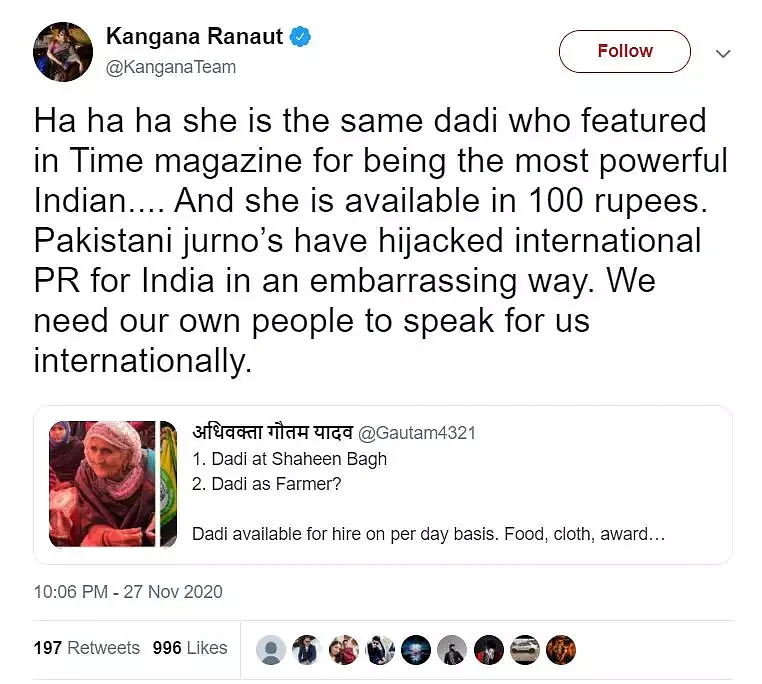View the 197 Retweets list
This screenshot has height=684, width=762.
pyautogui.click(x=87, y=648)
